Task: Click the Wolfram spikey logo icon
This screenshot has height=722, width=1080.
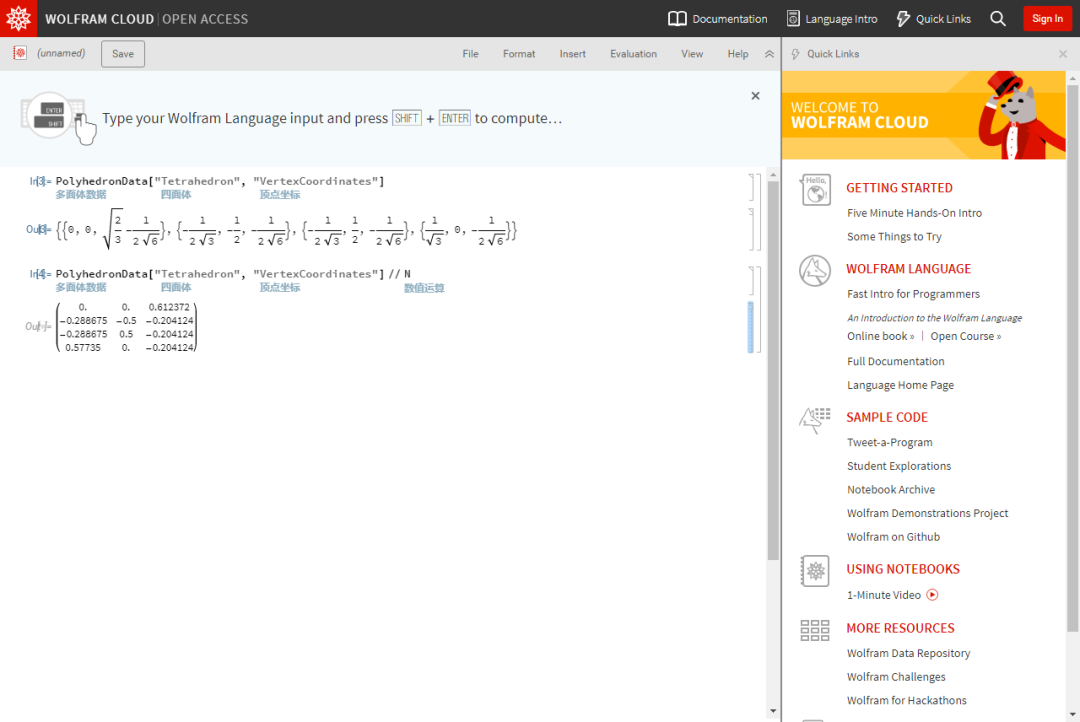Action: [18, 18]
